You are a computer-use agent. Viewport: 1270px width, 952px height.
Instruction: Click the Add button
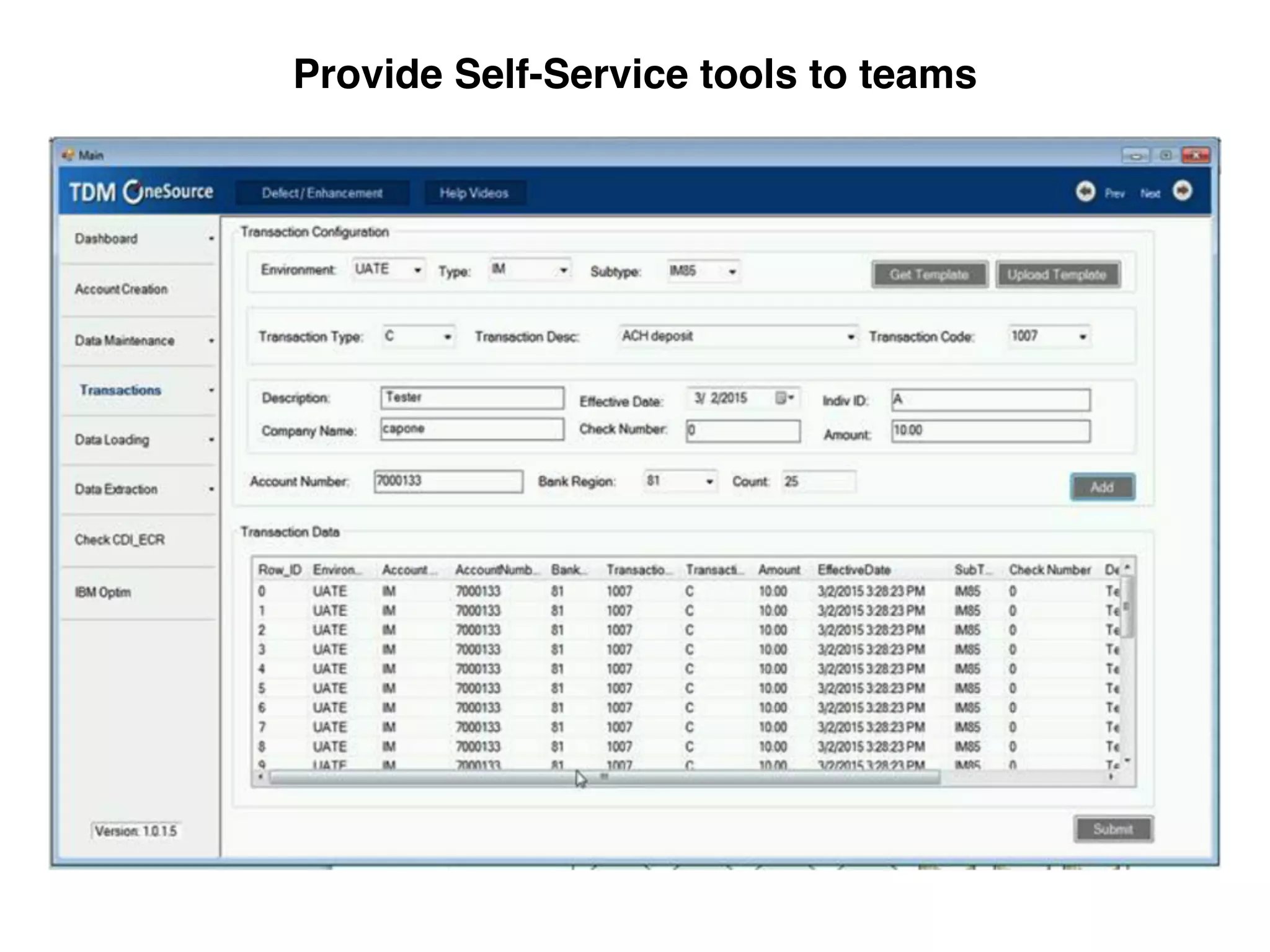(x=1102, y=487)
